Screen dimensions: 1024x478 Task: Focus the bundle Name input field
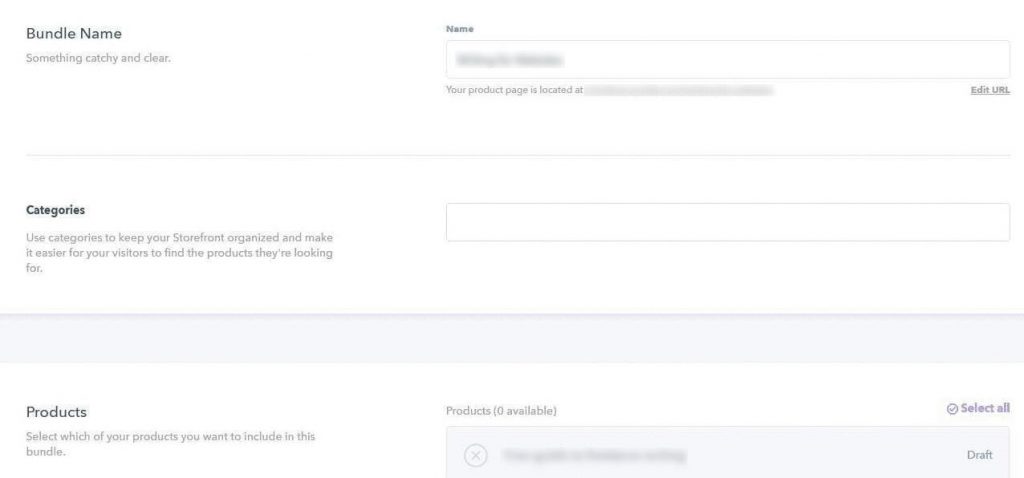click(x=728, y=59)
